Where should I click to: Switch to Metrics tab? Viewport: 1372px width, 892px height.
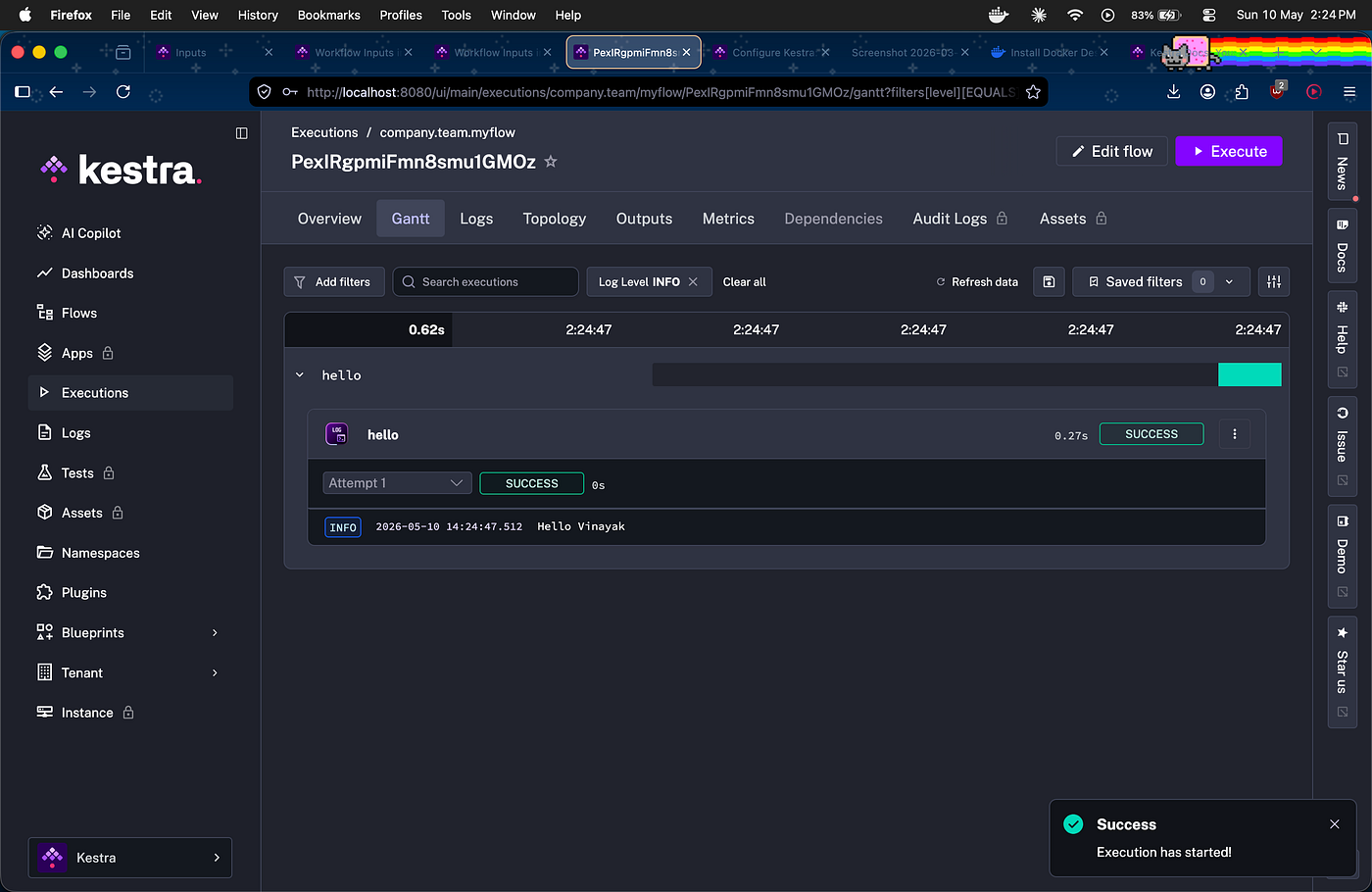tap(728, 219)
